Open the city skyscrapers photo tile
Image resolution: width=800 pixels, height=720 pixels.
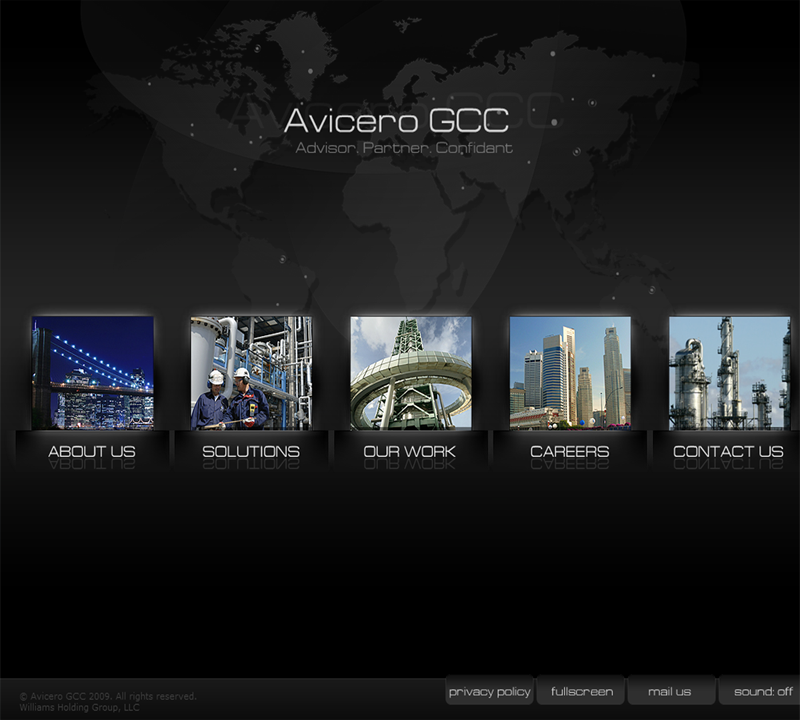(x=570, y=372)
